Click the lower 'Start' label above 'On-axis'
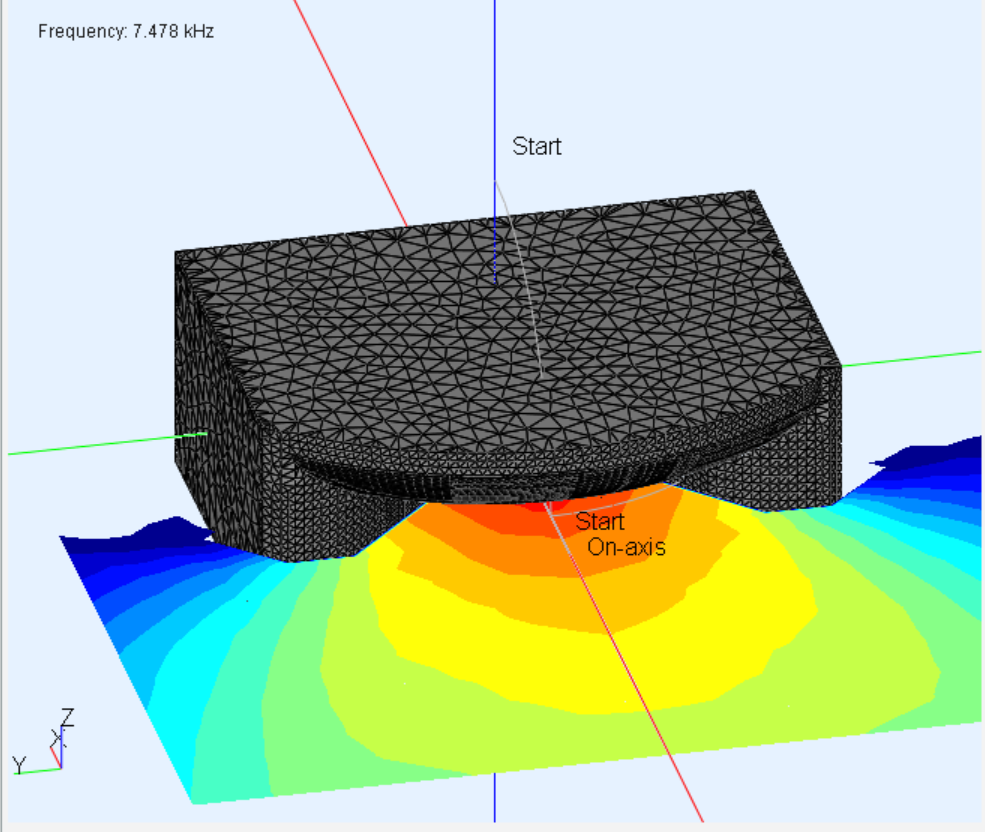 pyautogui.click(x=600, y=522)
